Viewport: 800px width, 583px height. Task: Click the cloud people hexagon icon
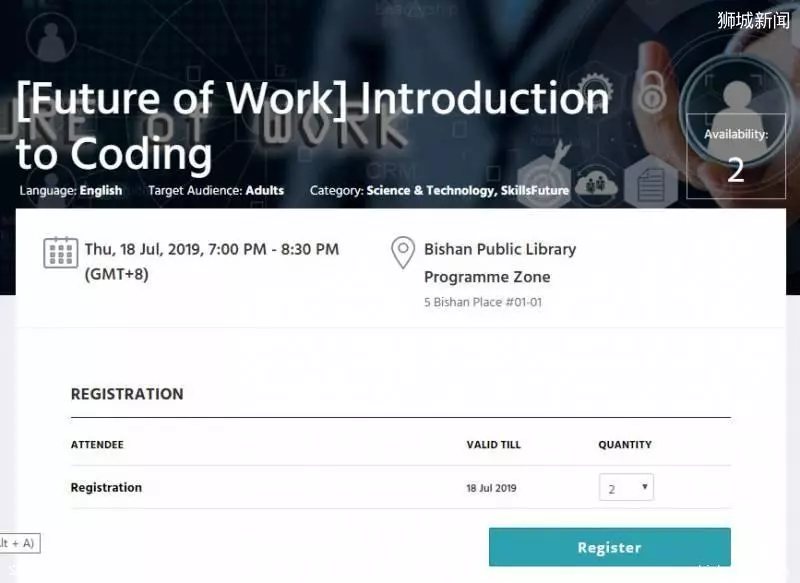coord(596,185)
